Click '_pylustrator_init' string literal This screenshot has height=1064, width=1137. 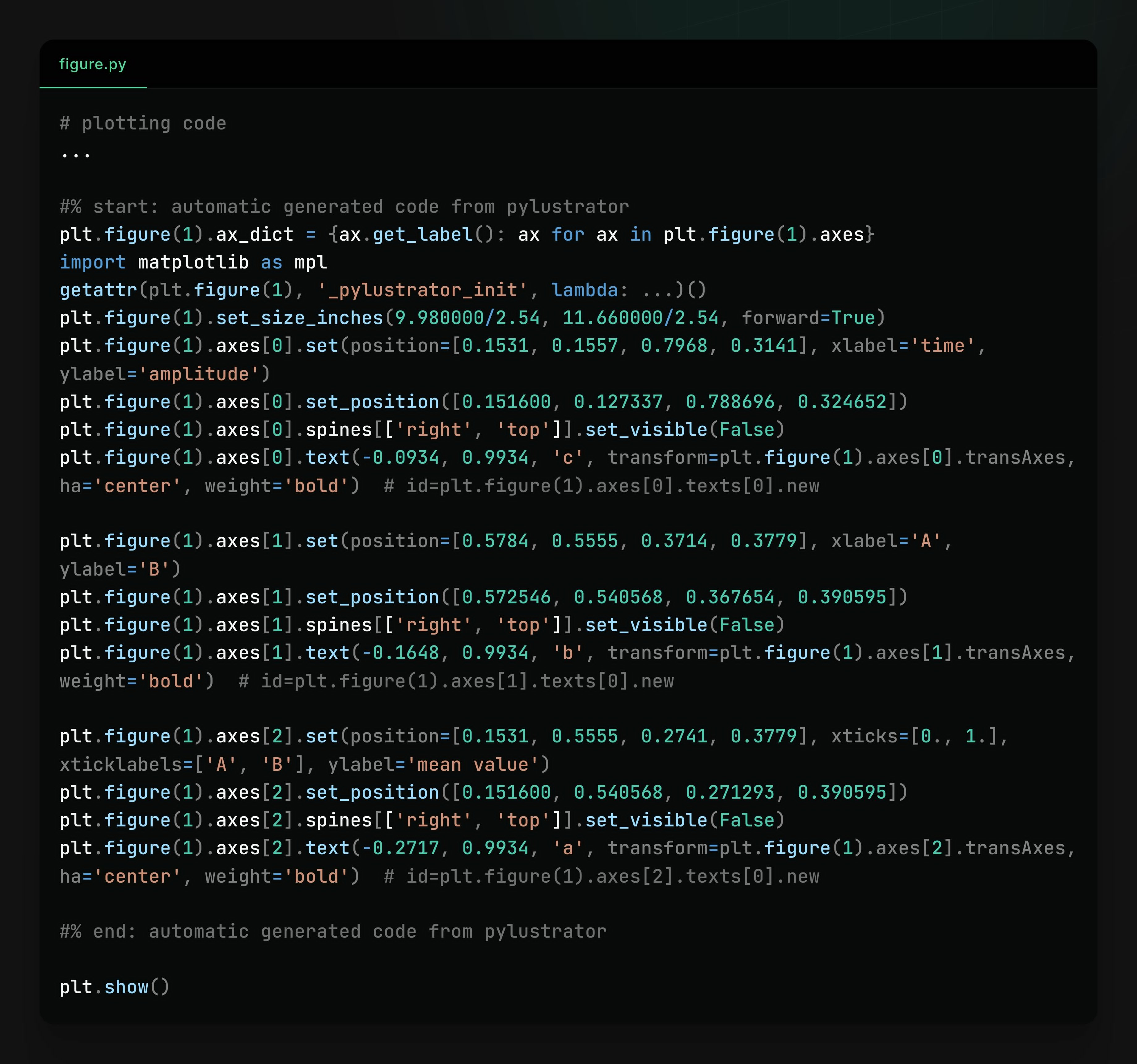423,290
